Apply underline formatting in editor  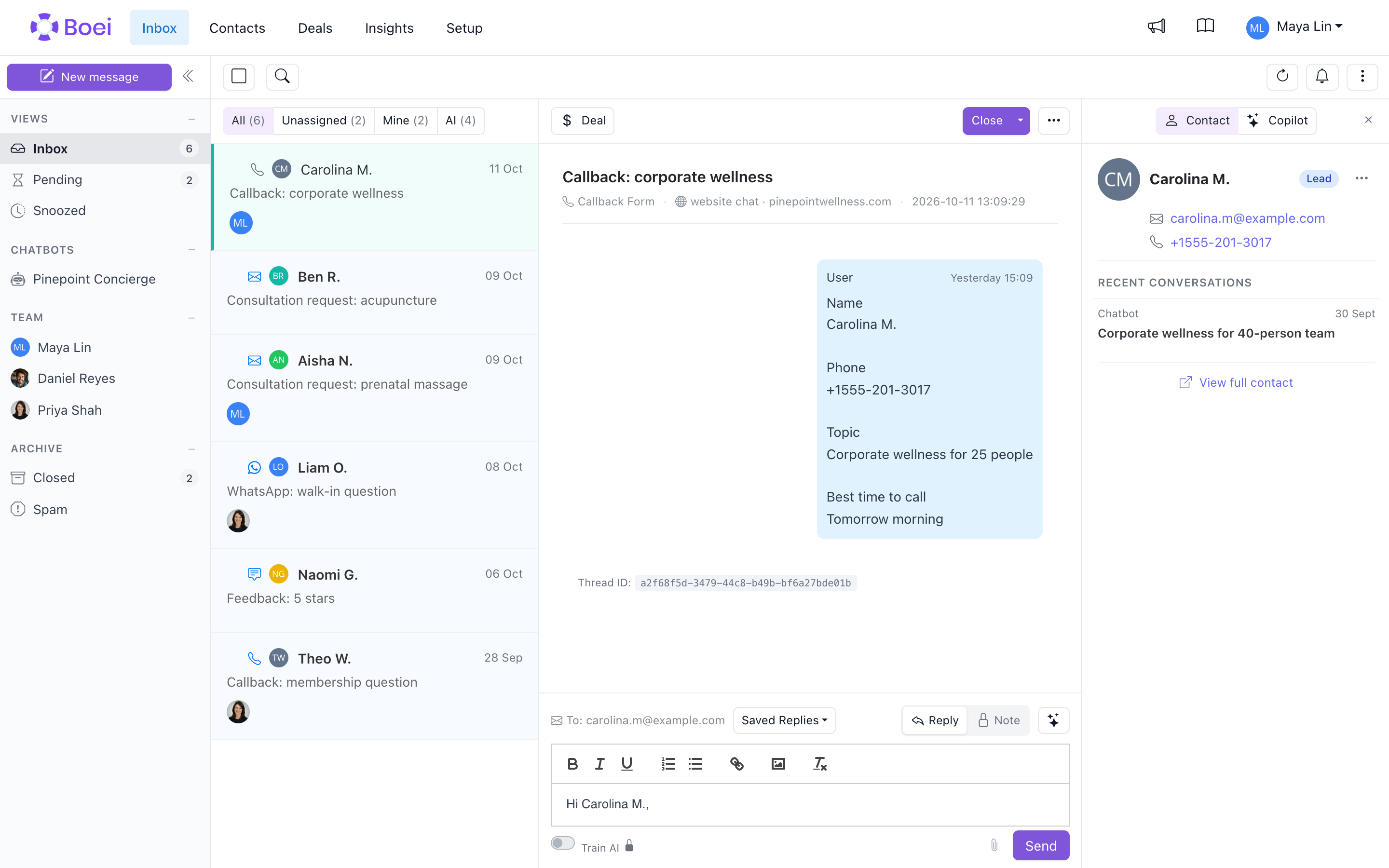tap(627, 763)
